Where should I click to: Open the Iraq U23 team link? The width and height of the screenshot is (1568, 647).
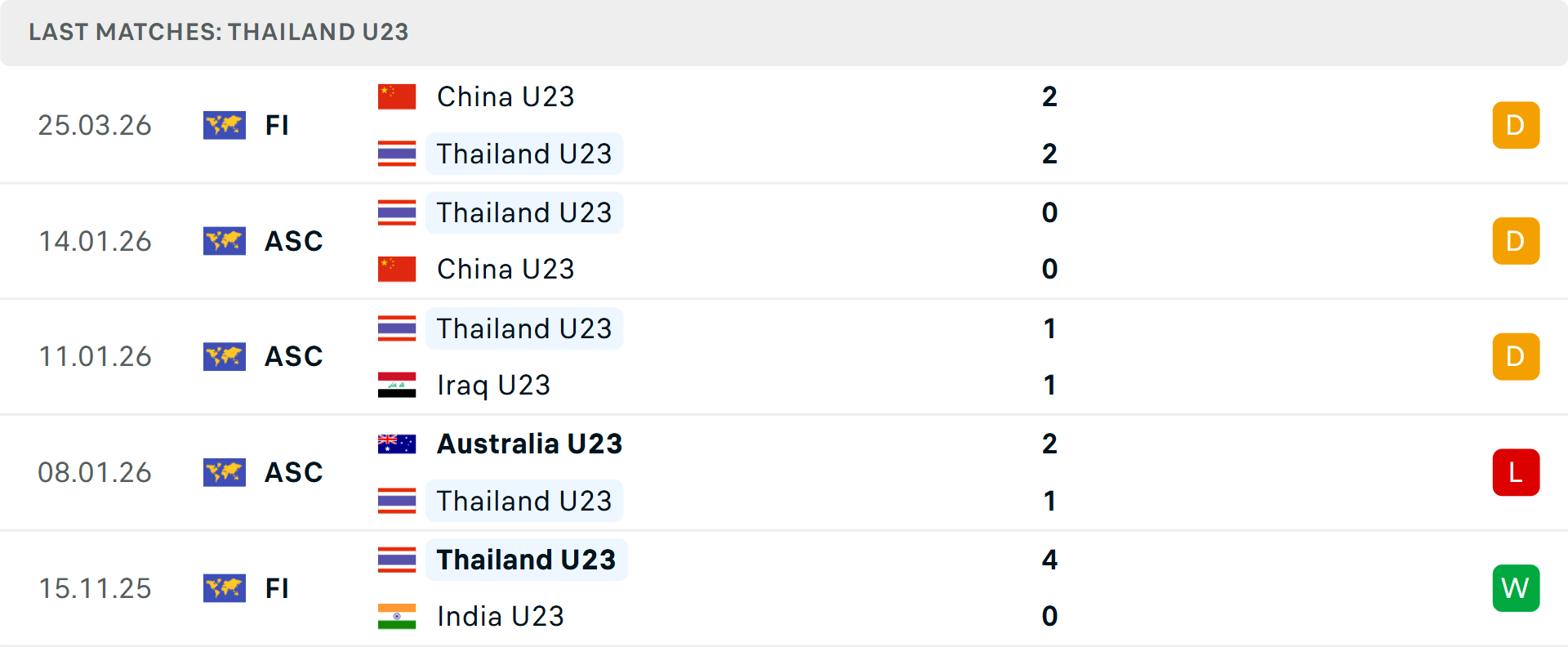(493, 385)
